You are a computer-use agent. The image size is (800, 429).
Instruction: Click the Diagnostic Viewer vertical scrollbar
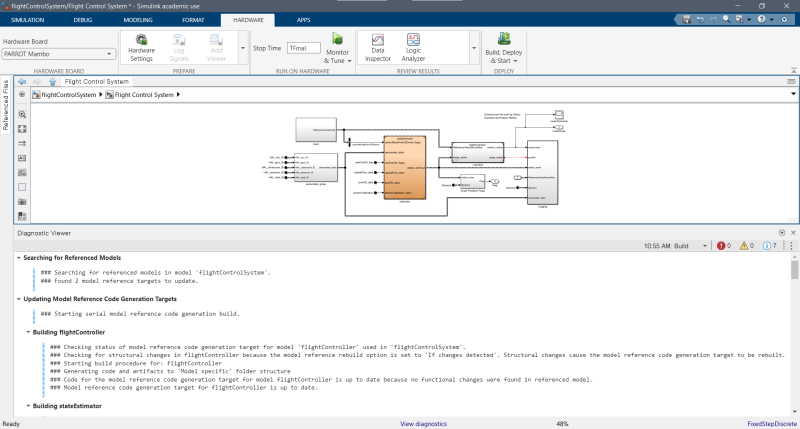[x=794, y=269]
